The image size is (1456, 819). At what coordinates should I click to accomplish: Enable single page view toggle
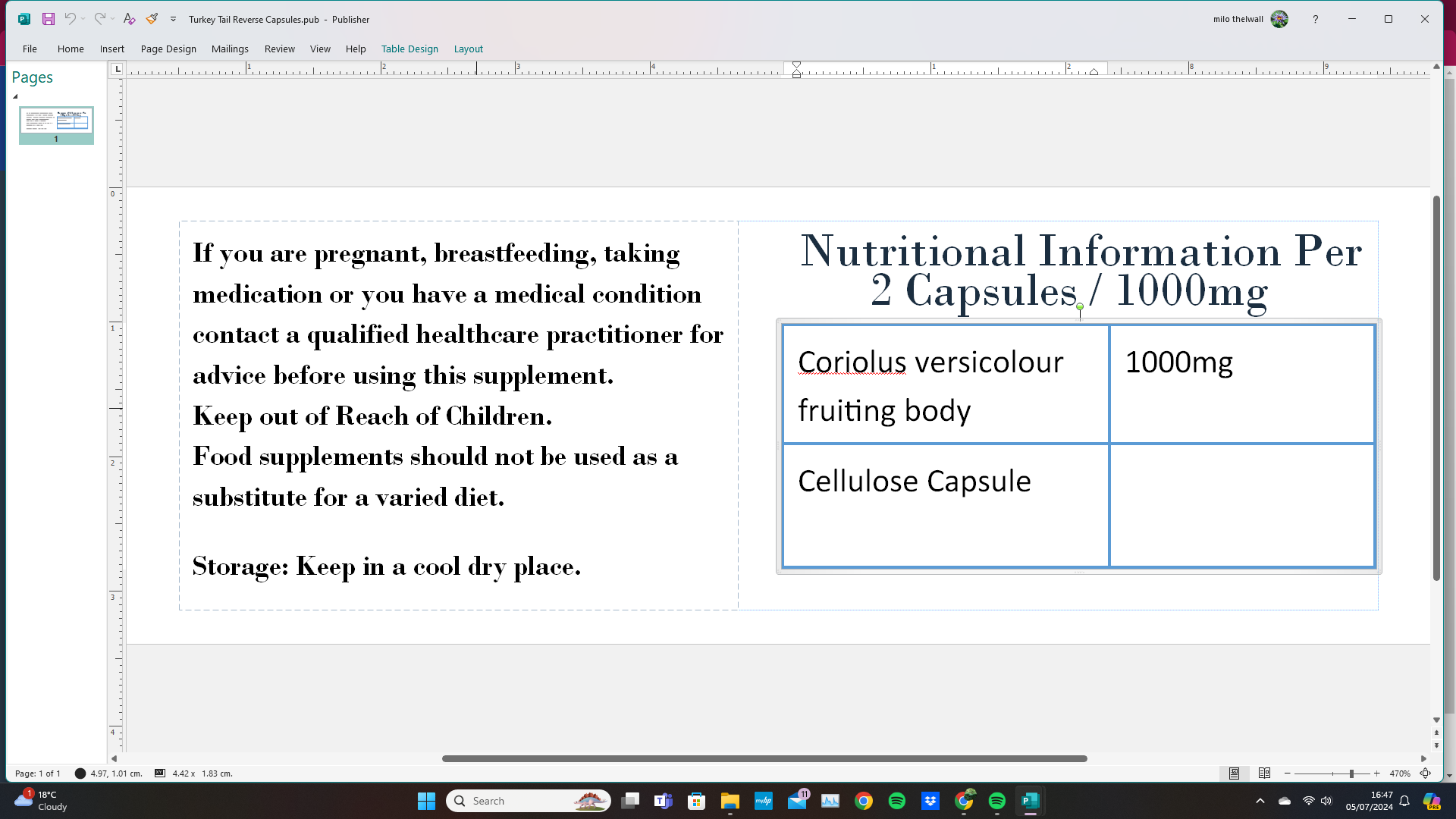1234,773
